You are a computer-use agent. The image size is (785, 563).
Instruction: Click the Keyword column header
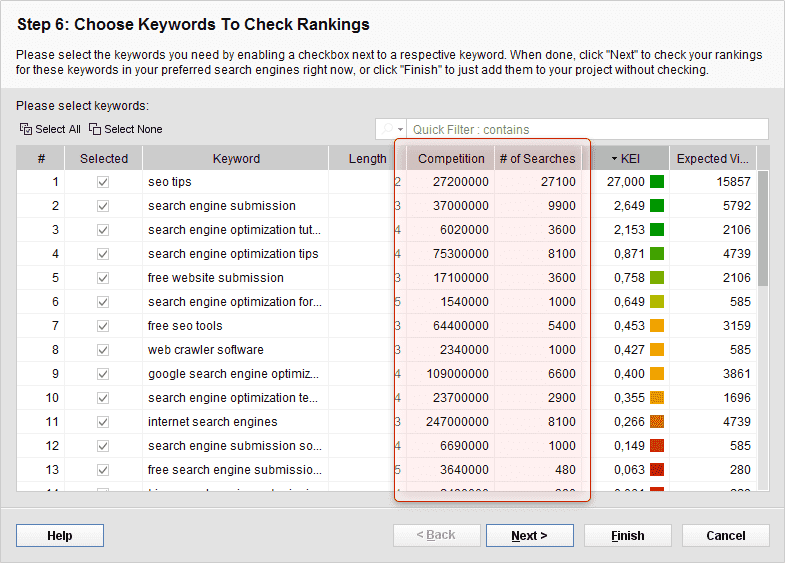pyautogui.click(x=236, y=158)
